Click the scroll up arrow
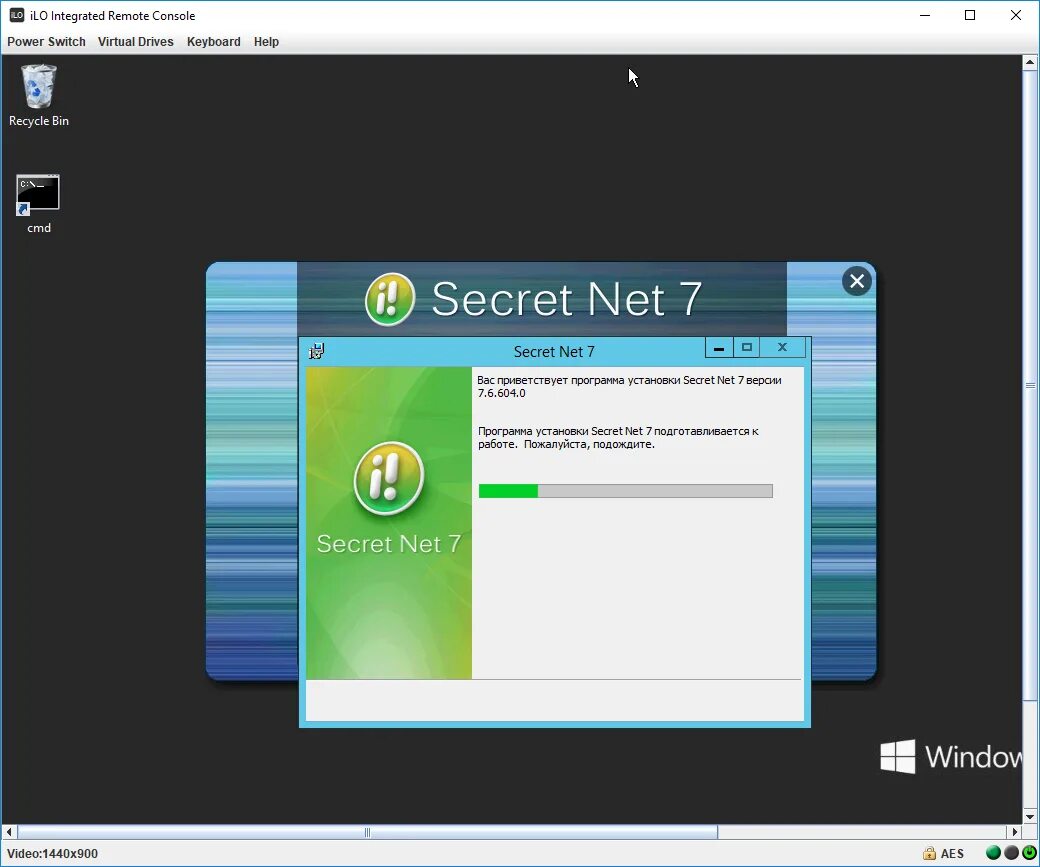 1030,63
